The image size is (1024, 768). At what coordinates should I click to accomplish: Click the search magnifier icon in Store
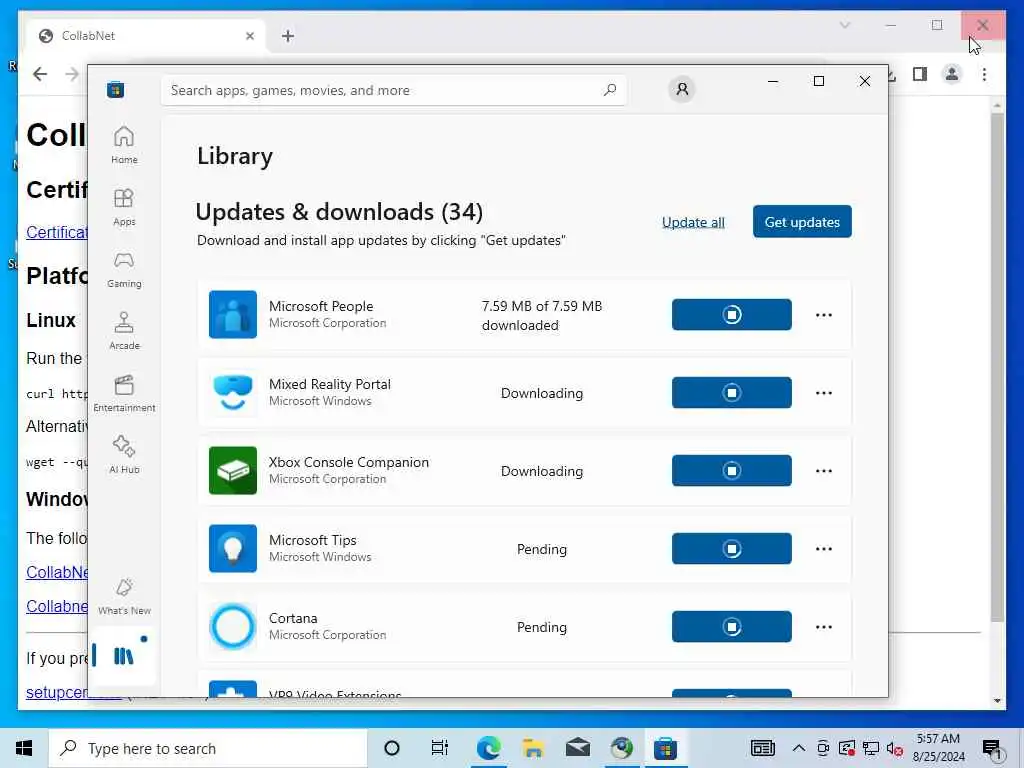pyautogui.click(x=609, y=90)
